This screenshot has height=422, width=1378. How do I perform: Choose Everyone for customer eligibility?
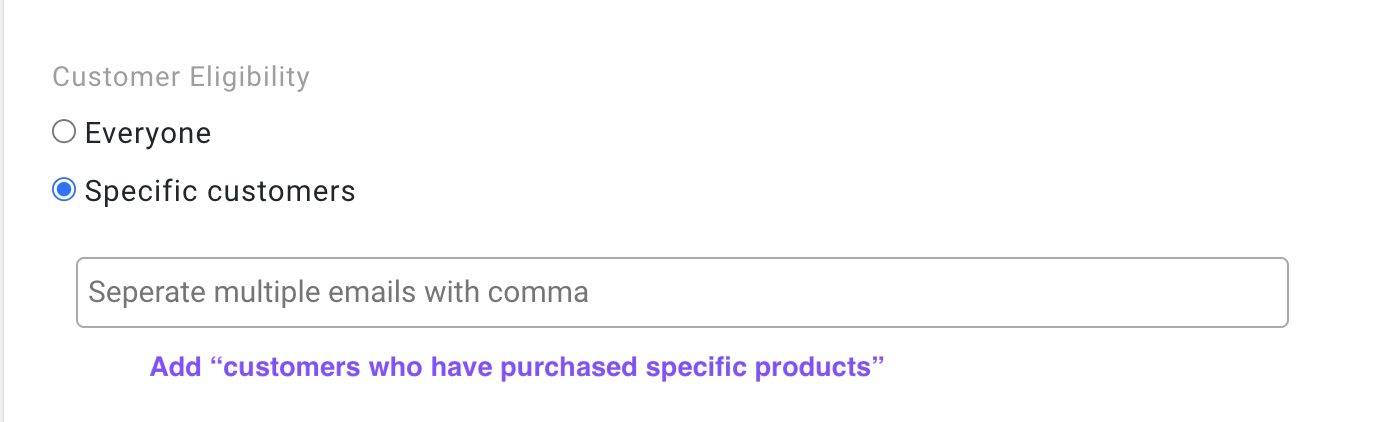coord(64,132)
